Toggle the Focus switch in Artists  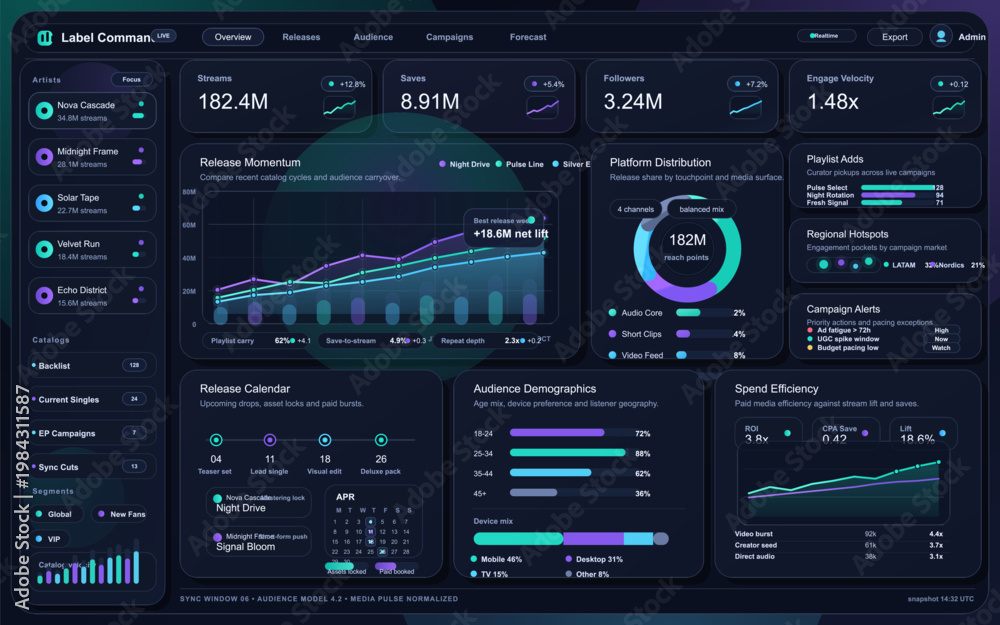(x=132, y=80)
